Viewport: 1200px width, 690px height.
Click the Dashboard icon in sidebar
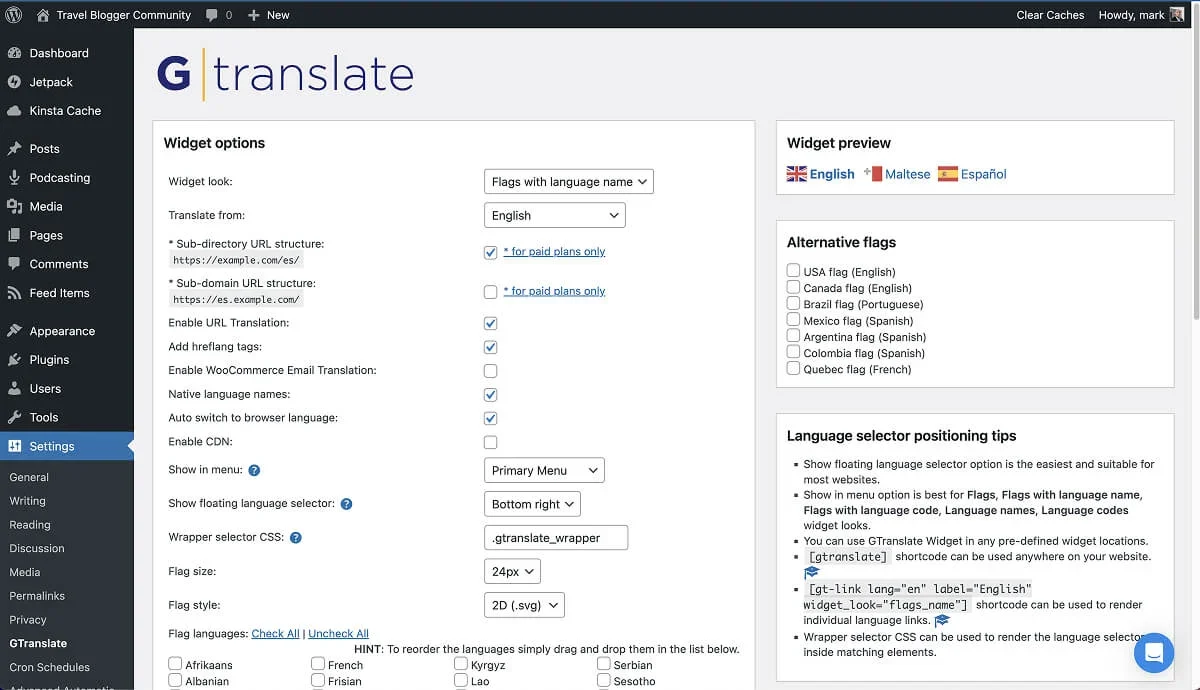coord(14,53)
